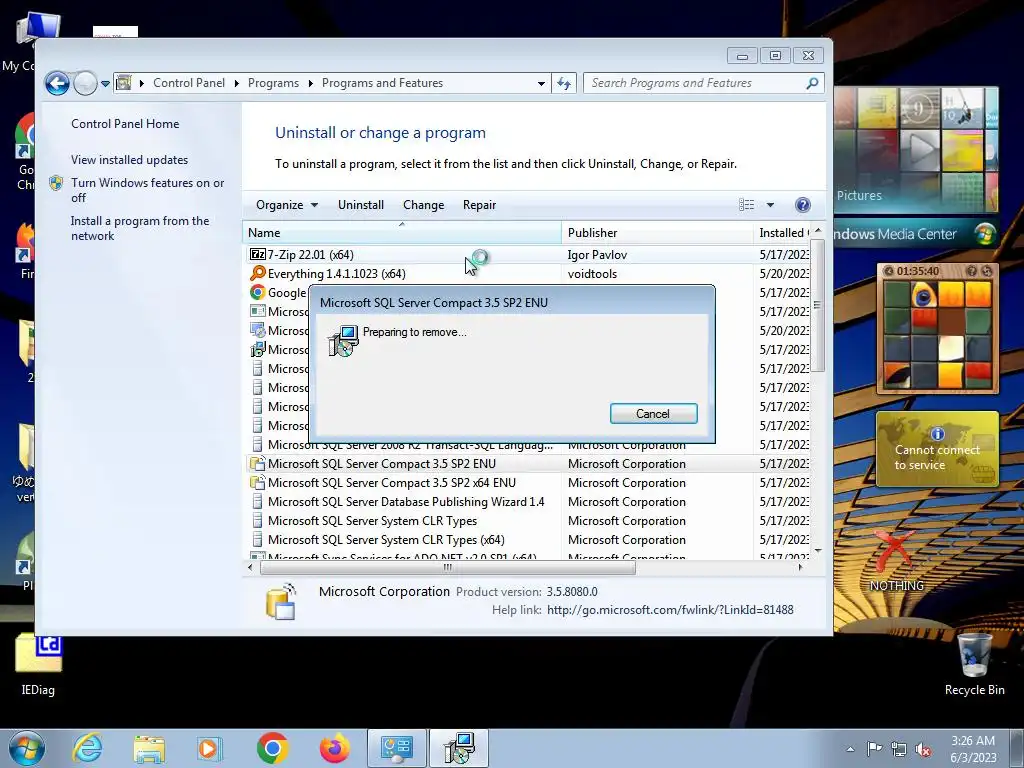Click the Forward navigation arrow
Image resolution: width=1024 pixels, height=768 pixels.
click(x=85, y=84)
